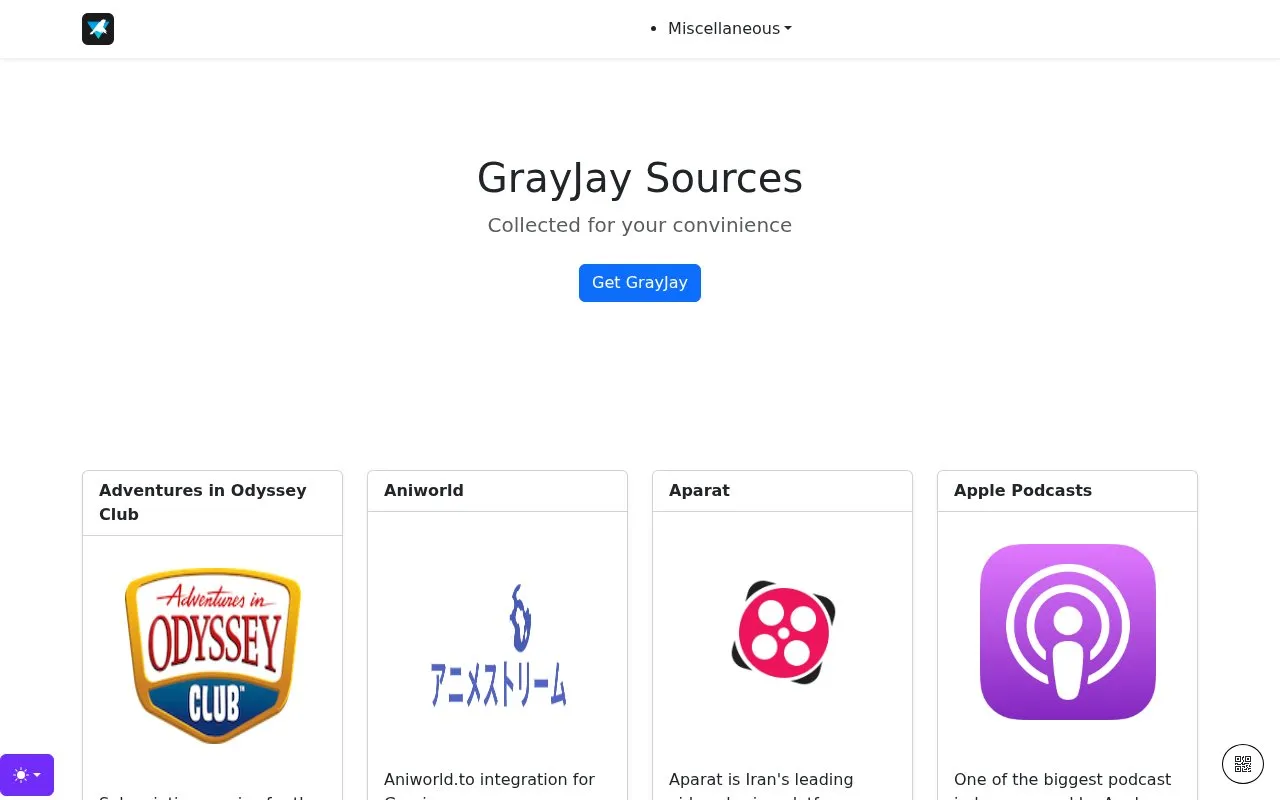
Task: Click the 'Collected for your convinience' subtitle
Action: [640, 225]
